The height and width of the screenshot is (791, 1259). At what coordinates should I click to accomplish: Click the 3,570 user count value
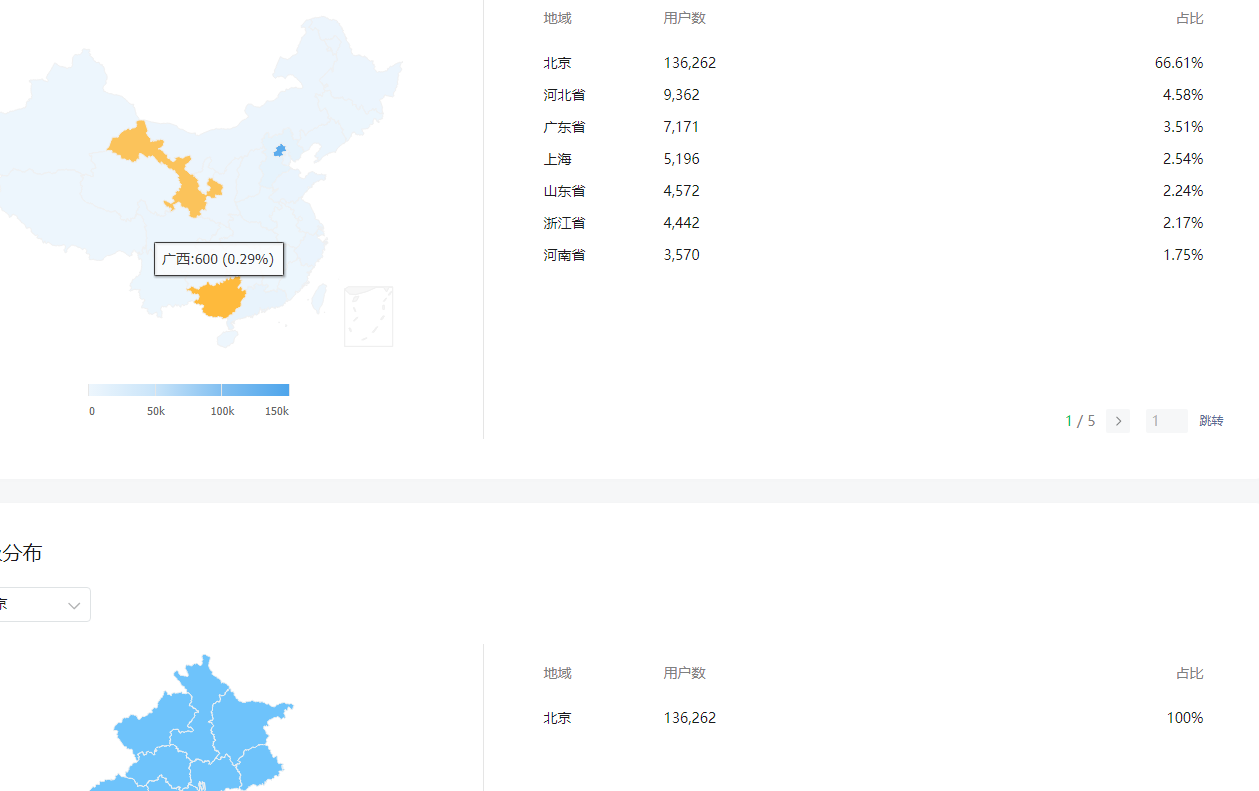pos(682,255)
